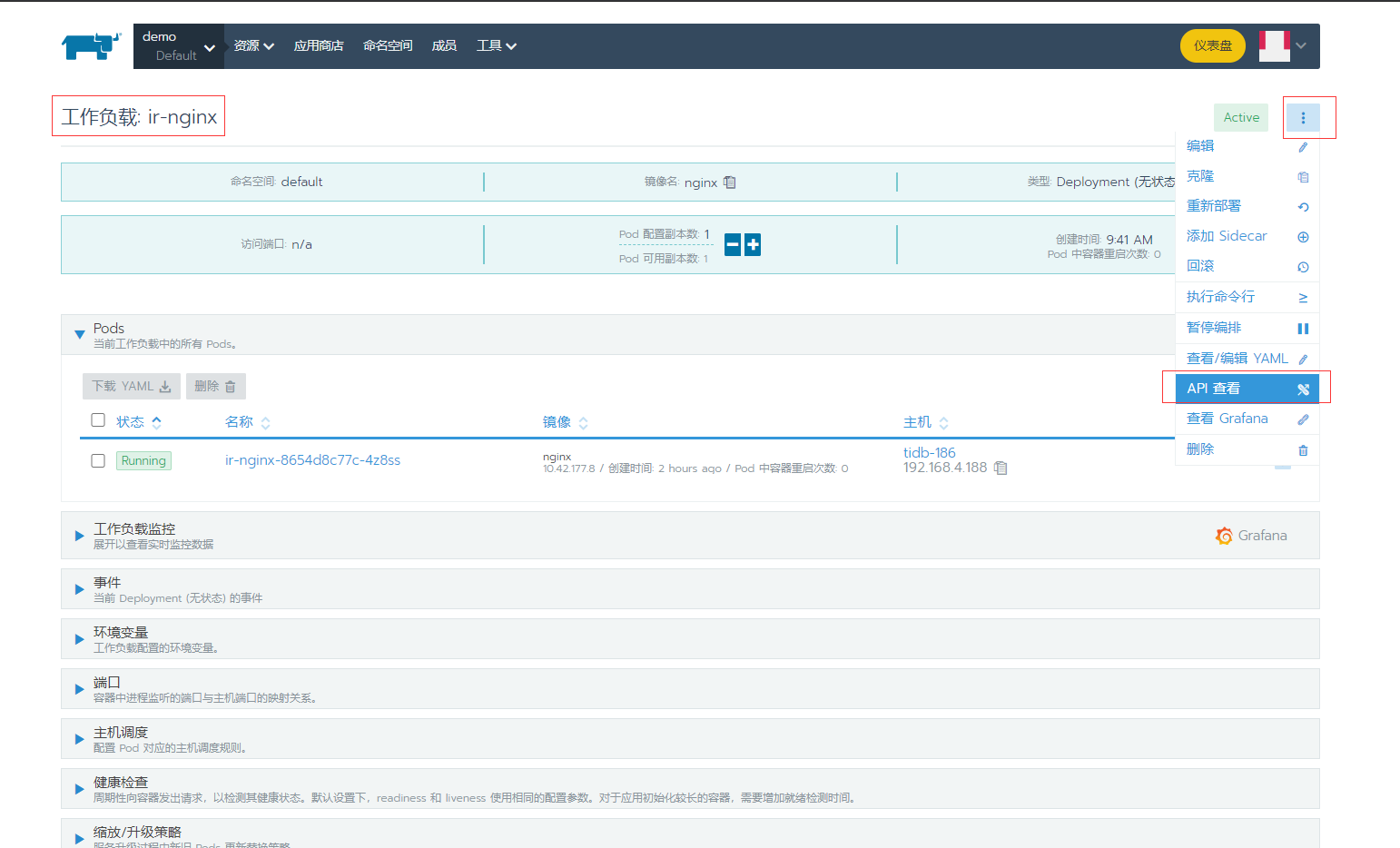Screen dimensions: 1400x848
Task: Open pod ir-nginx-8654d8c77c-4z8ss link
Action: (x=312, y=460)
